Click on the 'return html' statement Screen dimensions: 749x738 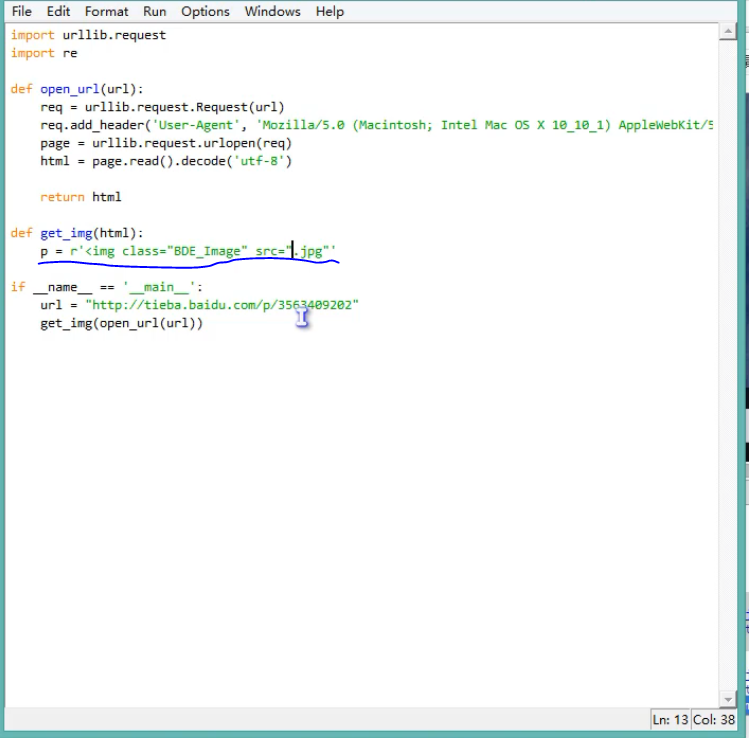(x=80, y=197)
